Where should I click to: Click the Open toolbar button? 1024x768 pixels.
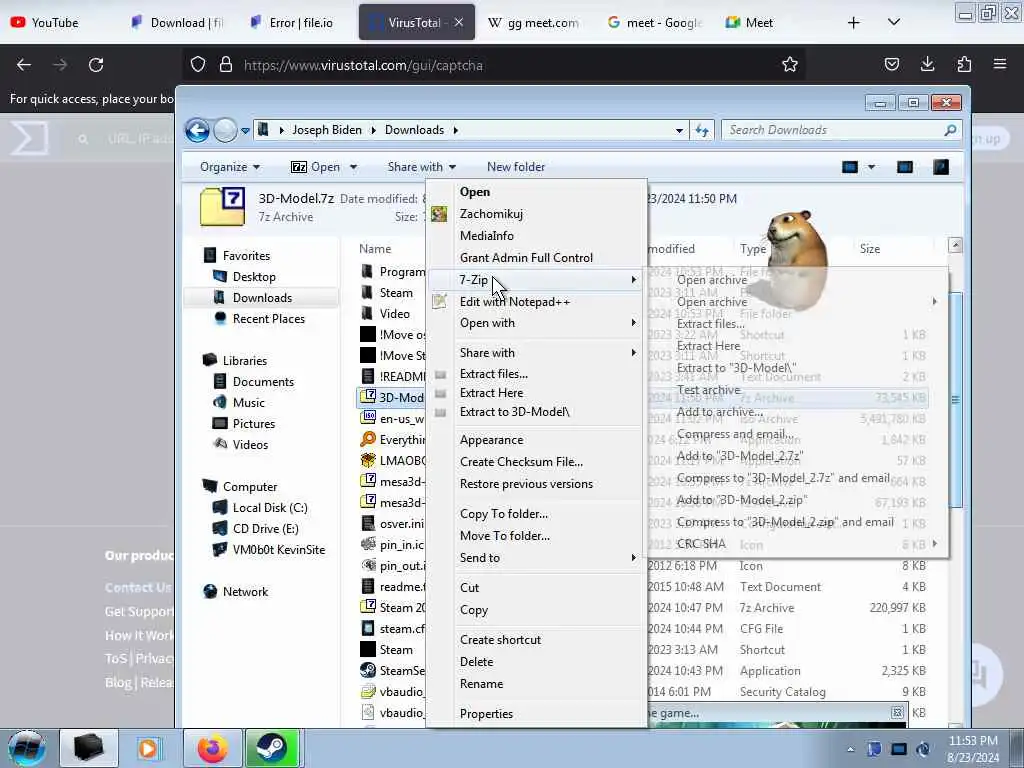(315, 167)
